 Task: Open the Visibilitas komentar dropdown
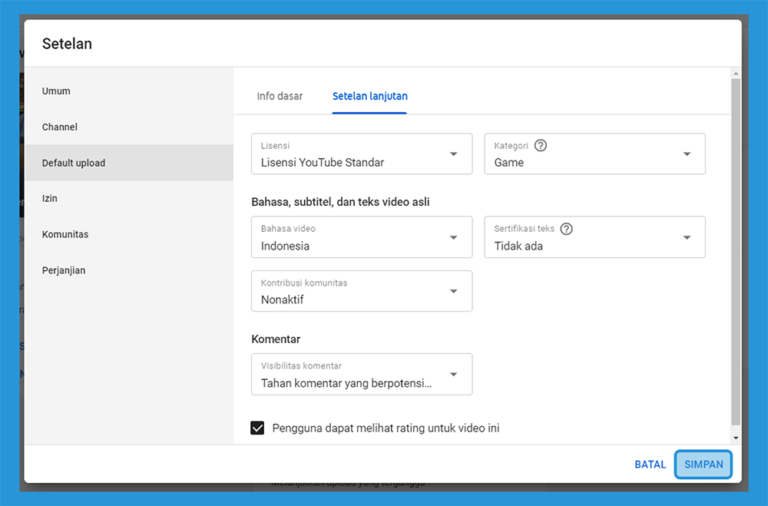[361, 374]
